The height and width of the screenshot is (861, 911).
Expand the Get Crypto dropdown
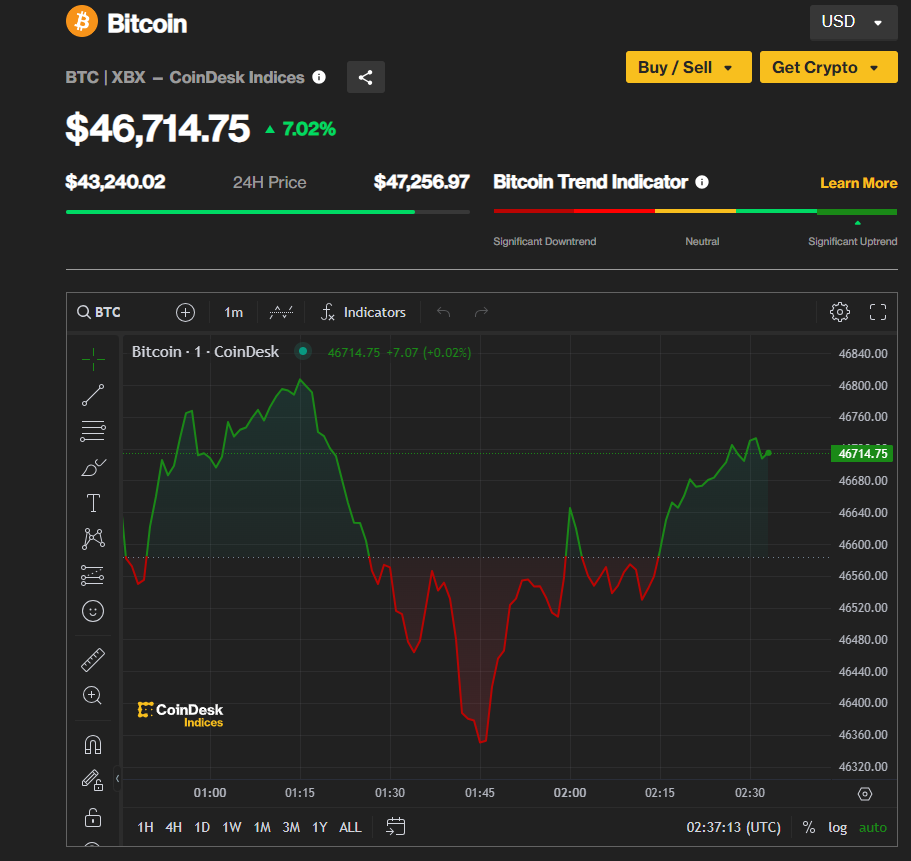coord(827,67)
